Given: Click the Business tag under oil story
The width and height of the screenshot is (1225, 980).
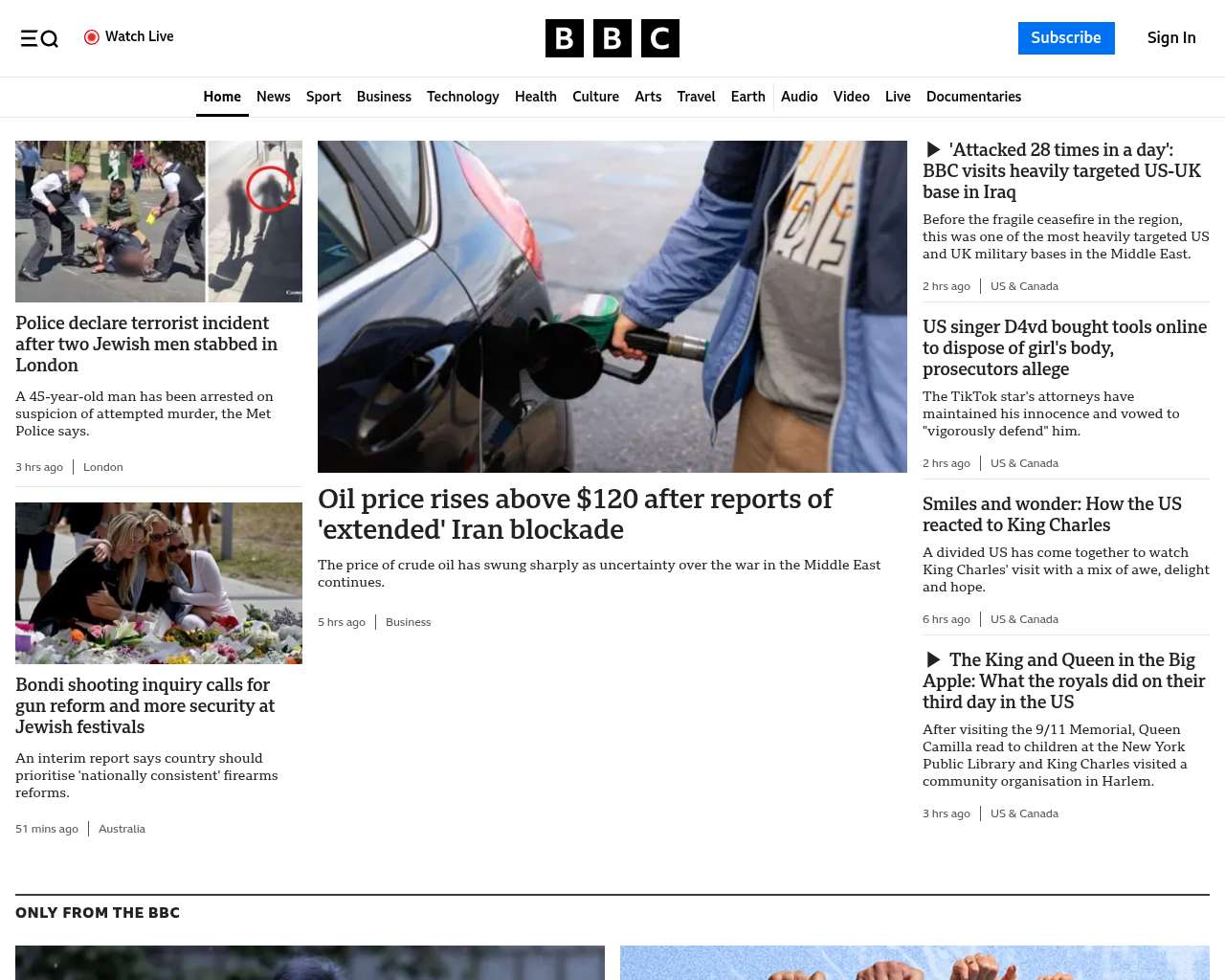Looking at the screenshot, I should coord(409,622).
